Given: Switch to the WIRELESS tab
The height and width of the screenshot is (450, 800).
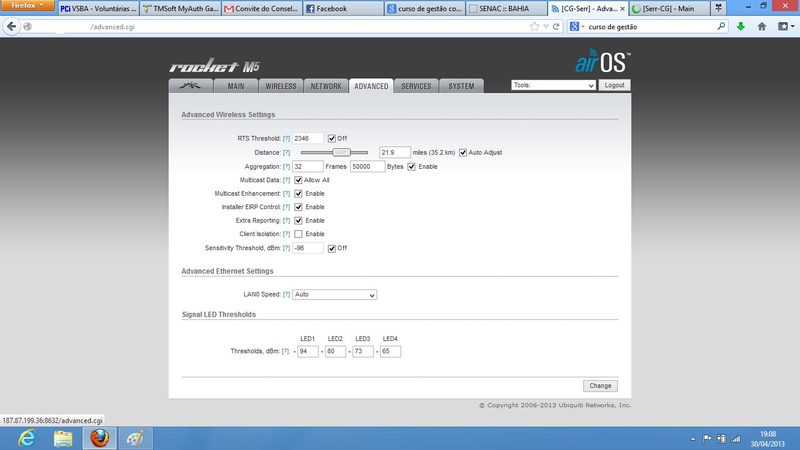Looking at the screenshot, I should 281,86.
